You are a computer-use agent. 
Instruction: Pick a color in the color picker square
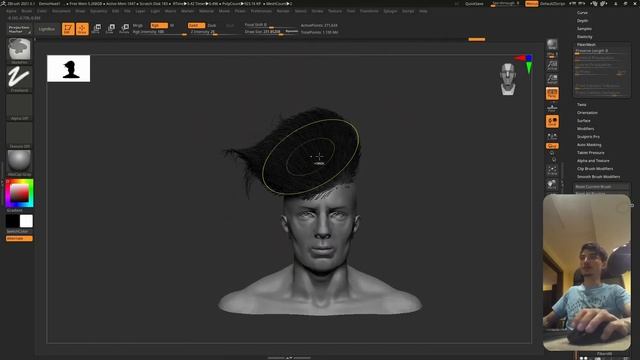click(x=19, y=193)
